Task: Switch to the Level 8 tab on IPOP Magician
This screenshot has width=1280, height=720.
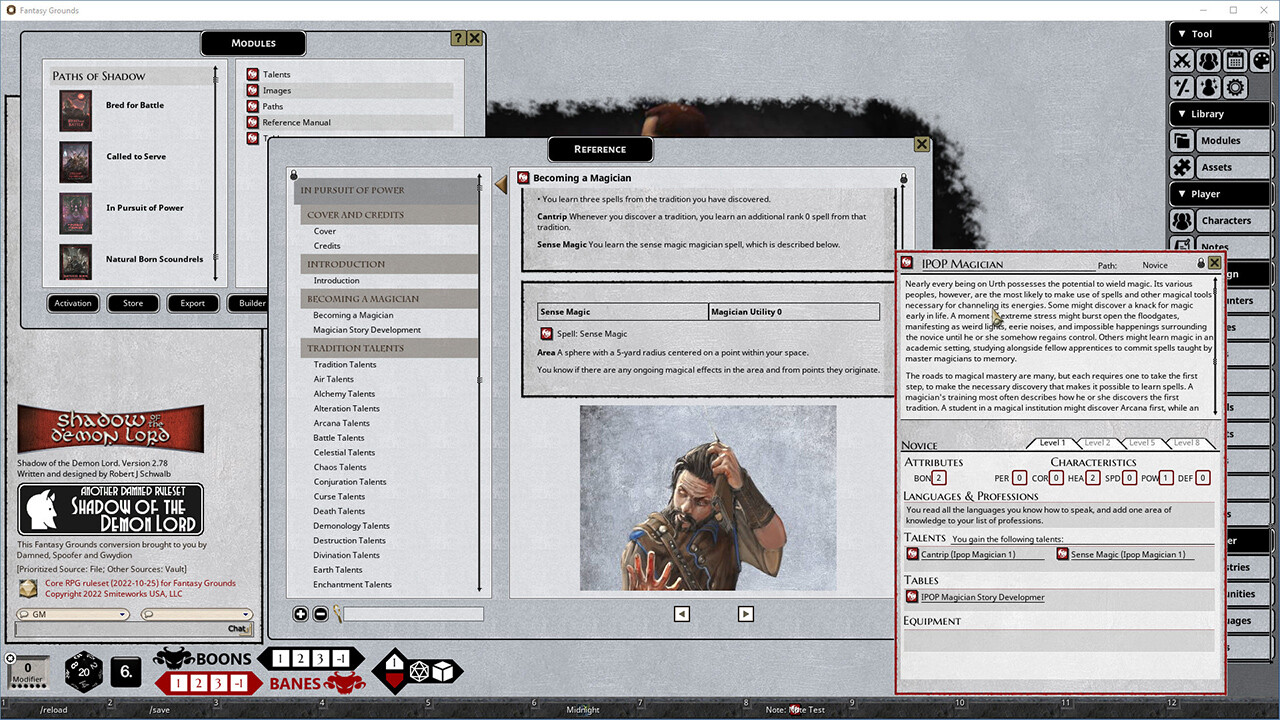Action: point(1187,442)
